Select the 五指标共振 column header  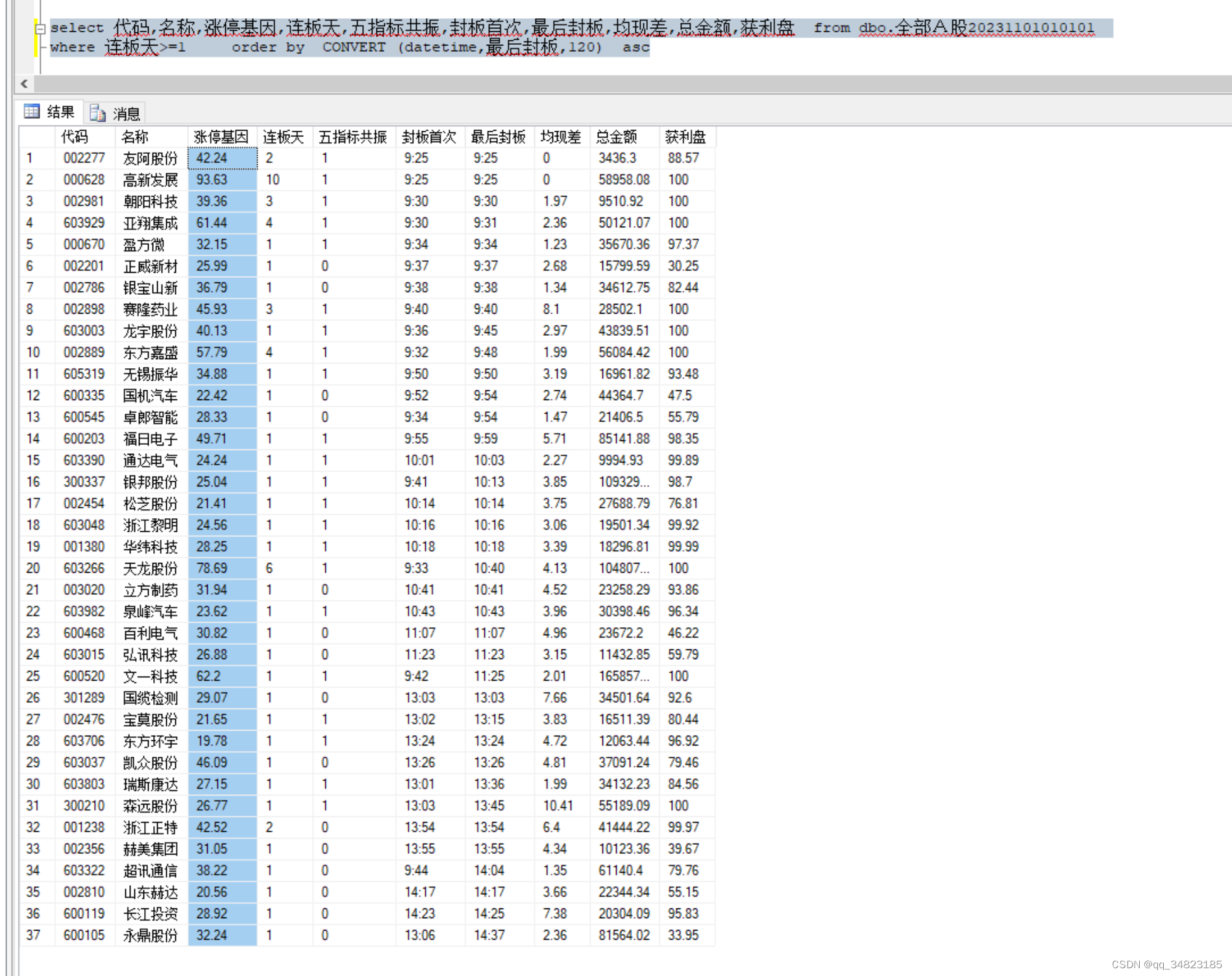coord(354,137)
